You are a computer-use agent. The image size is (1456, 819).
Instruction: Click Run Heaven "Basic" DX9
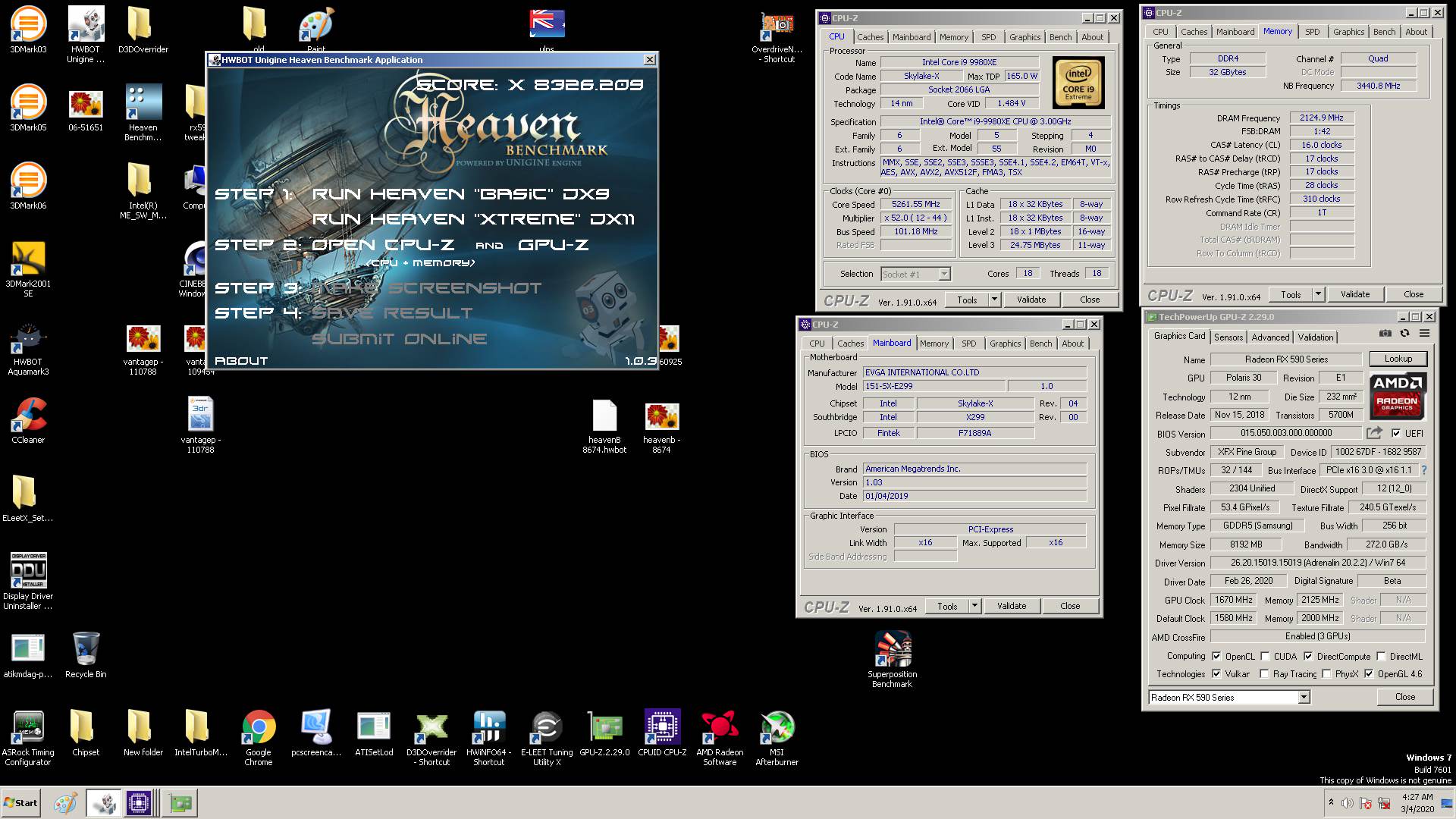(461, 194)
